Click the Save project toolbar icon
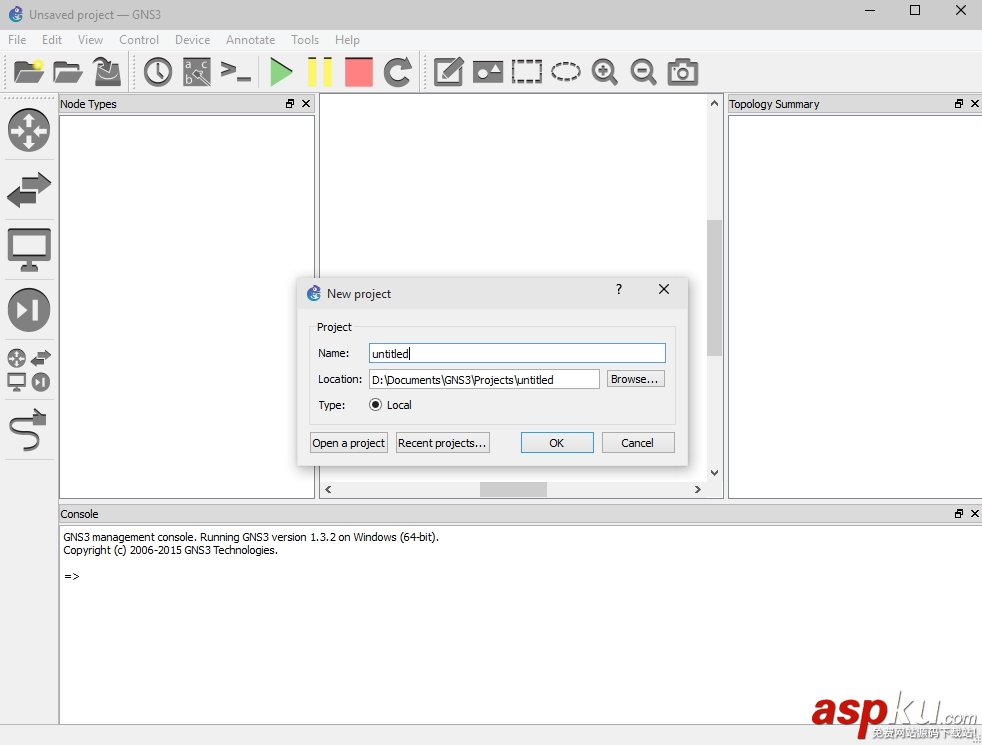 107,71
